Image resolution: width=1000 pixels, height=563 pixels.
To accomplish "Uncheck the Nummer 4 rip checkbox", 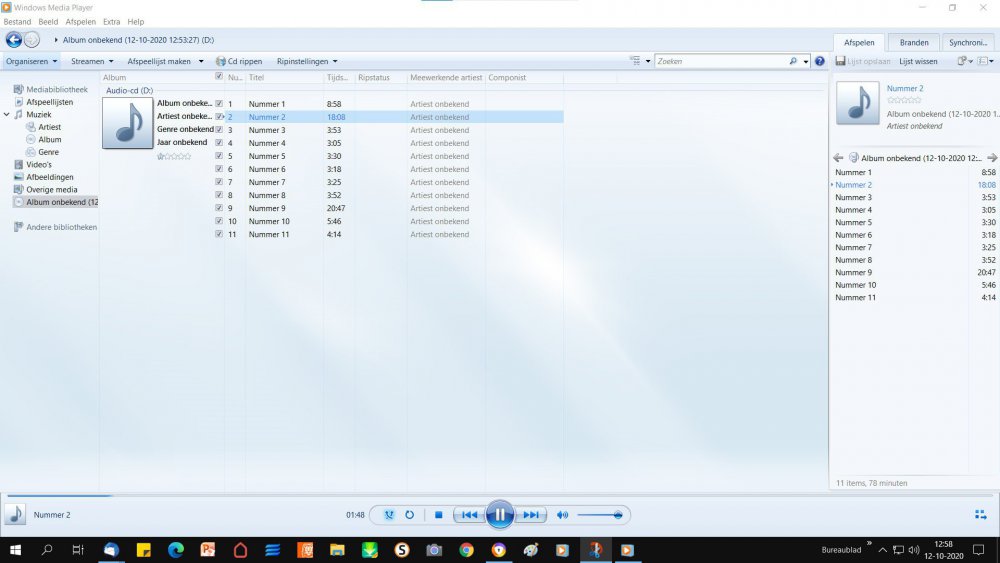I will click(219, 143).
